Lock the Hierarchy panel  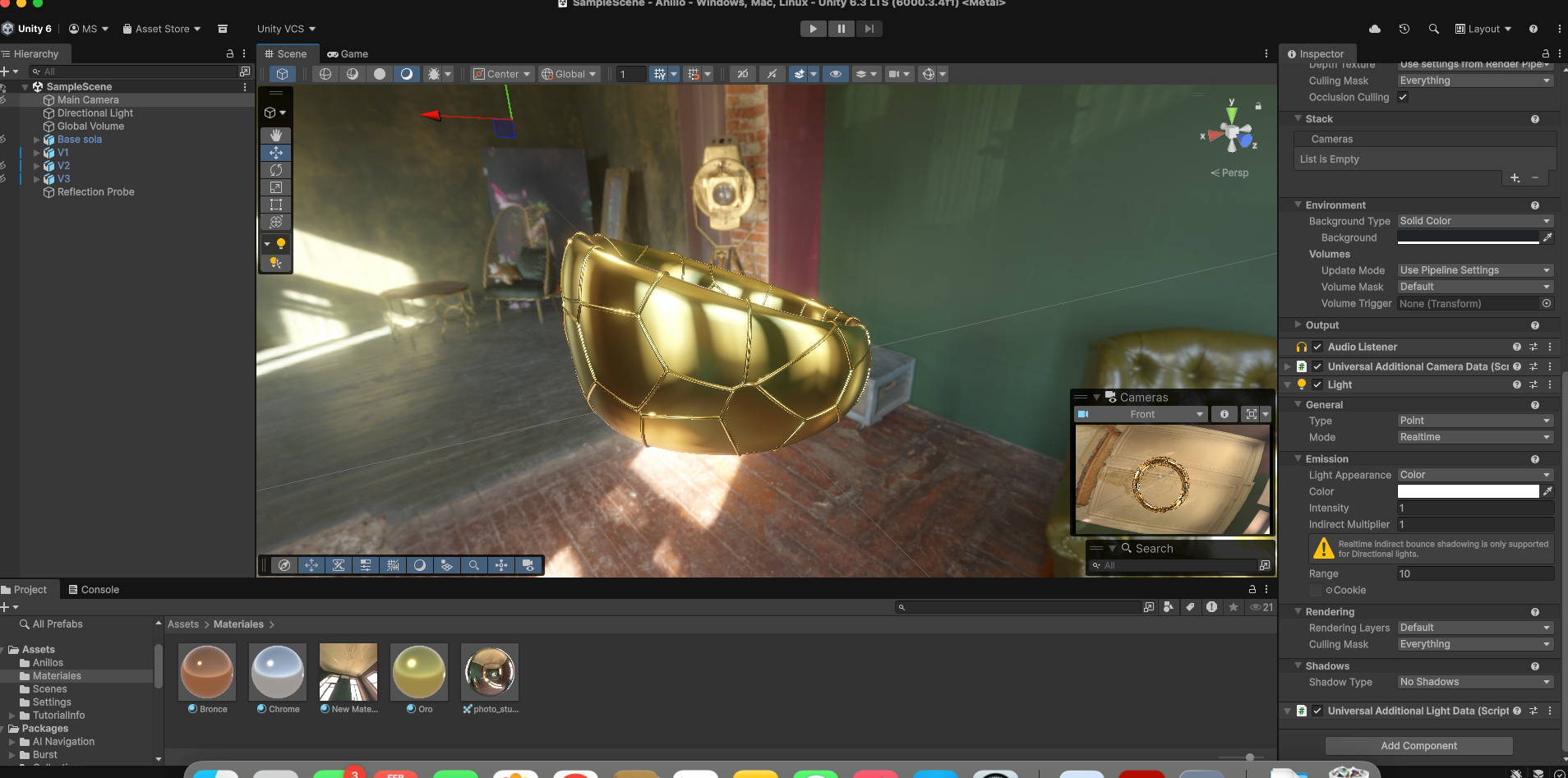pos(230,53)
